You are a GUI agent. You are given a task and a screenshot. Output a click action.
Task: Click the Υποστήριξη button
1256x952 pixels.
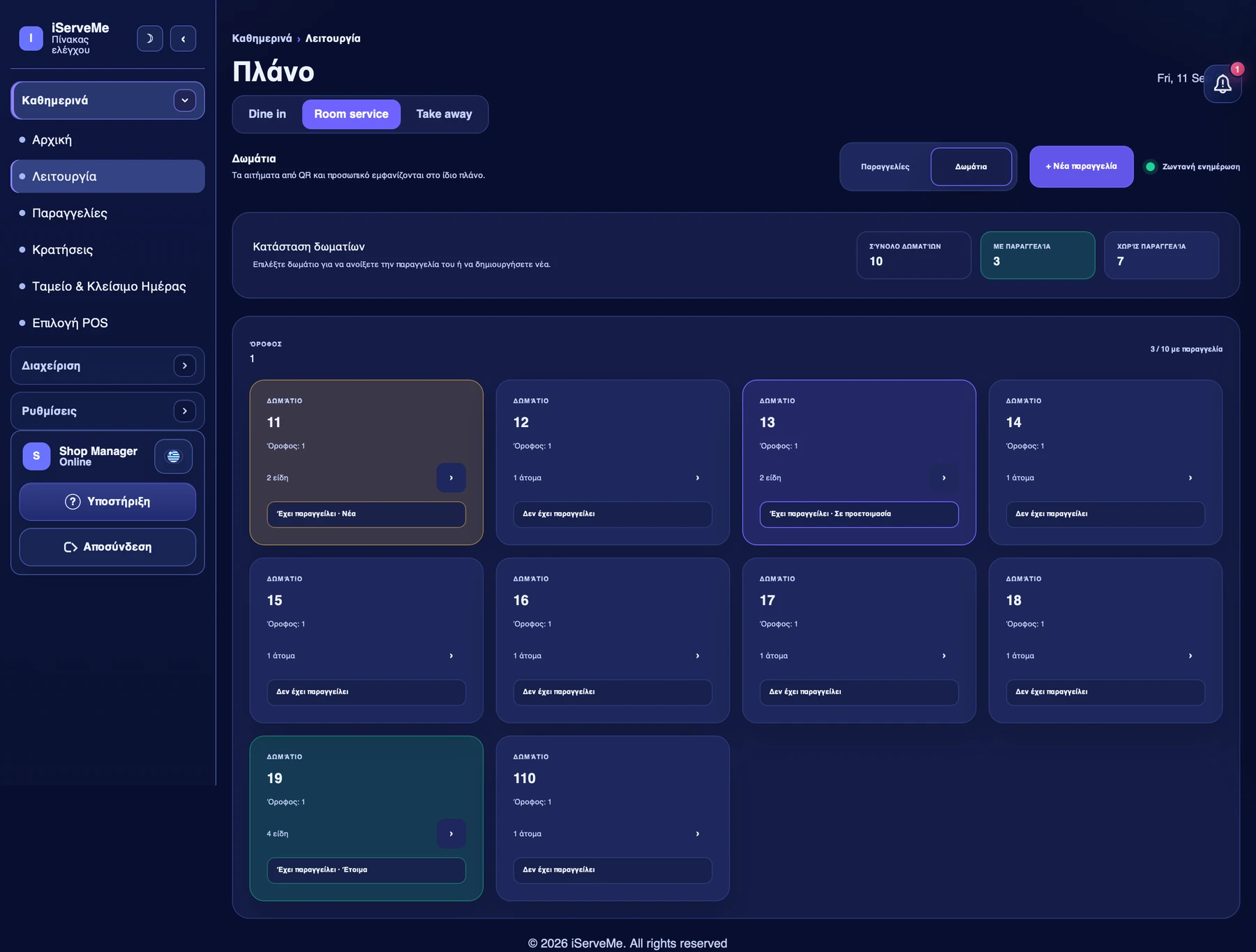(107, 502)
